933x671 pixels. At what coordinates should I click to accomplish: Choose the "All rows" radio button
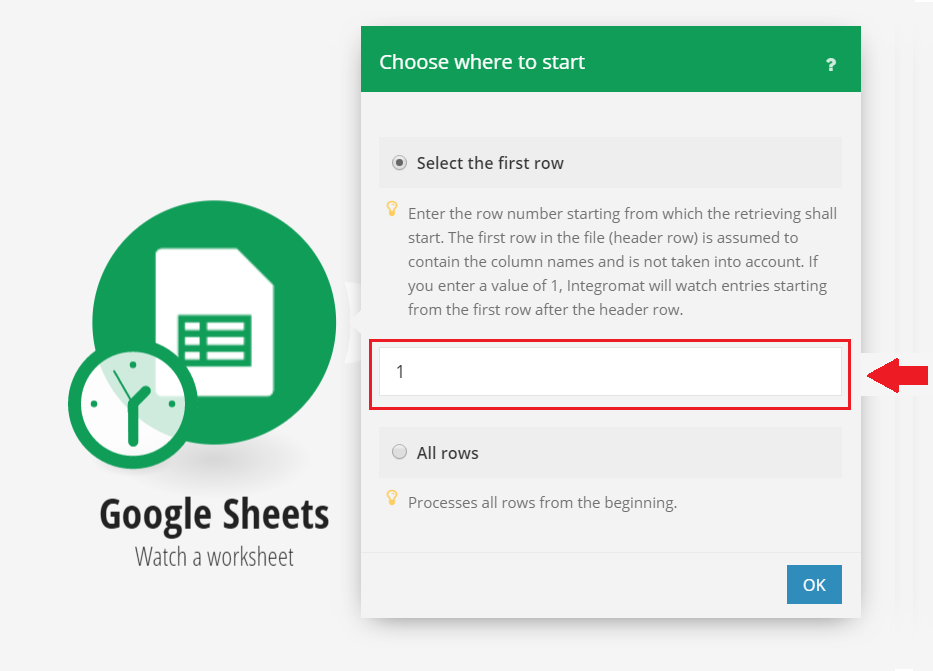pos(400,453)
